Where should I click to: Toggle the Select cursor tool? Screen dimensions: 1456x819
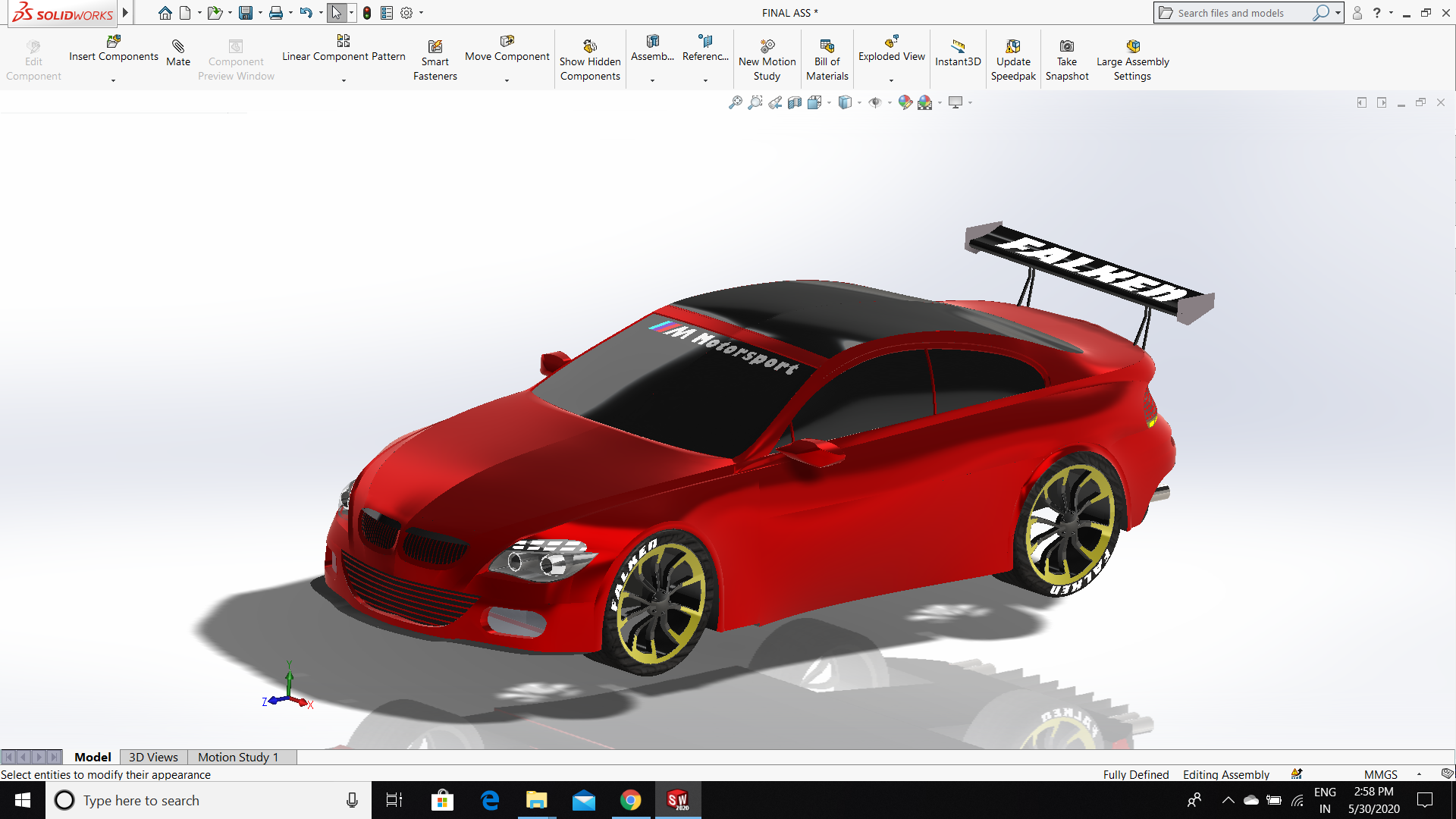(x=336, y=13)
